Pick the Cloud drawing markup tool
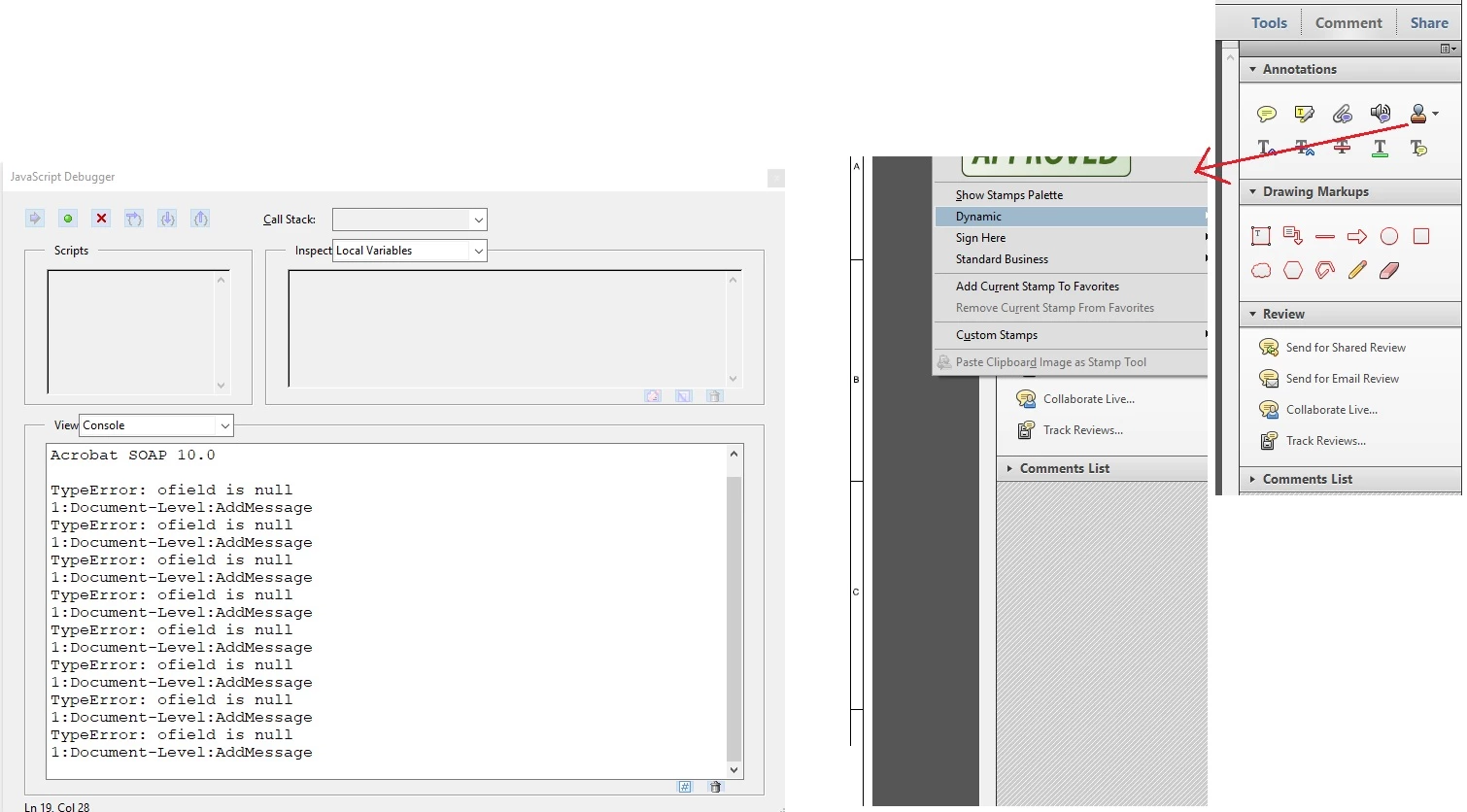 click(1261, 270)
